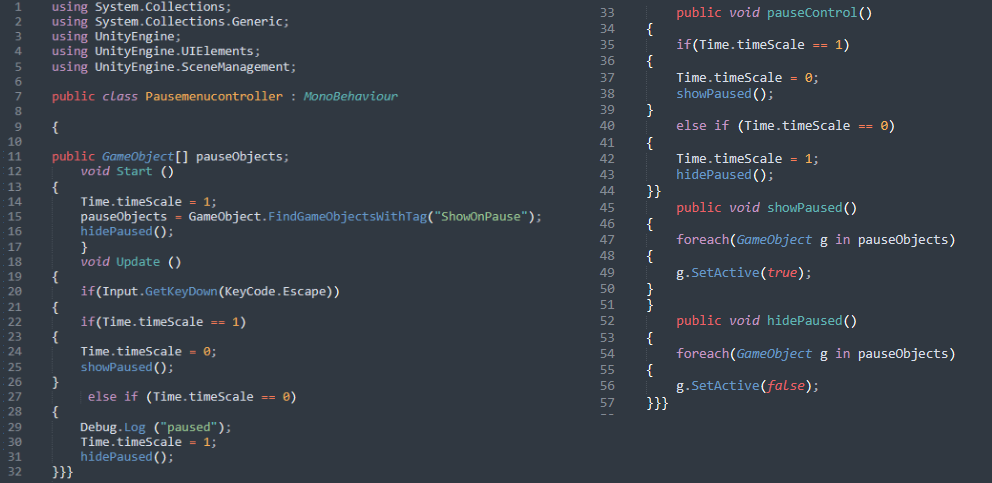
Task: Click 'showPaused();' call on line 25
Action: pos(127,367)
